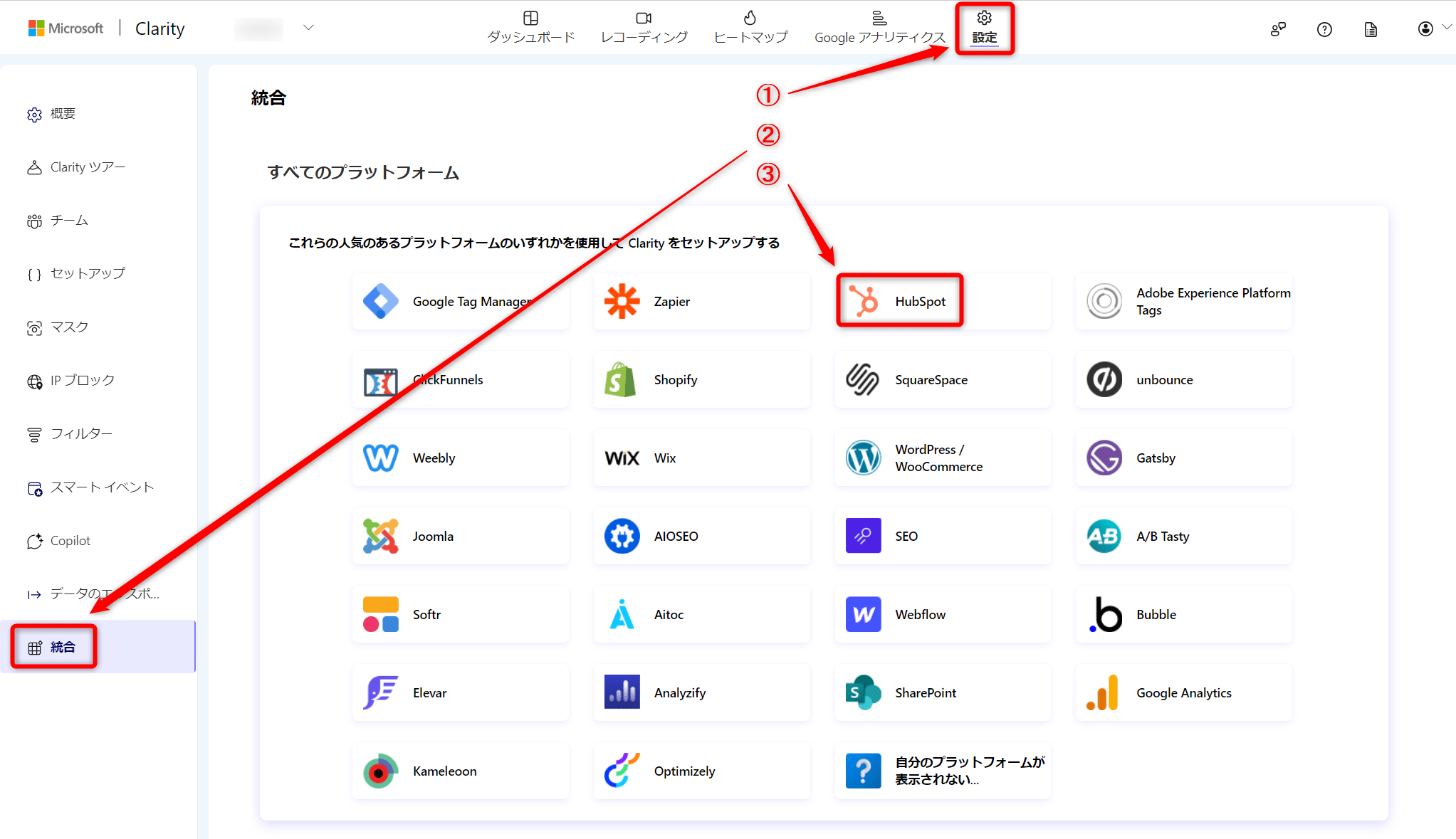1456x839 pixels.
Task: Click the Weebly W icon
Action: click(381, 458)
